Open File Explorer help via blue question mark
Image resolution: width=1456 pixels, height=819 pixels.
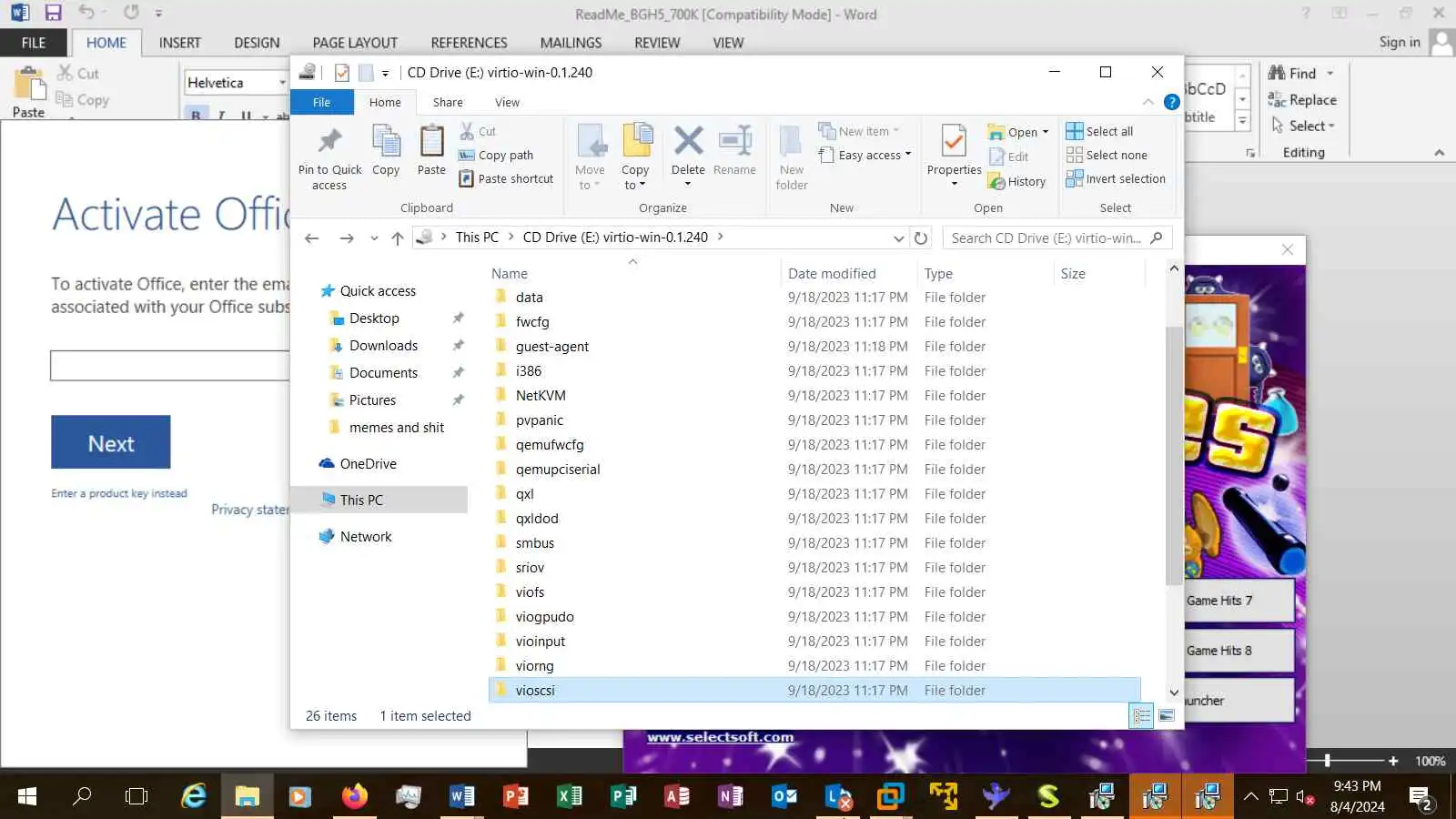point(1172,102)
